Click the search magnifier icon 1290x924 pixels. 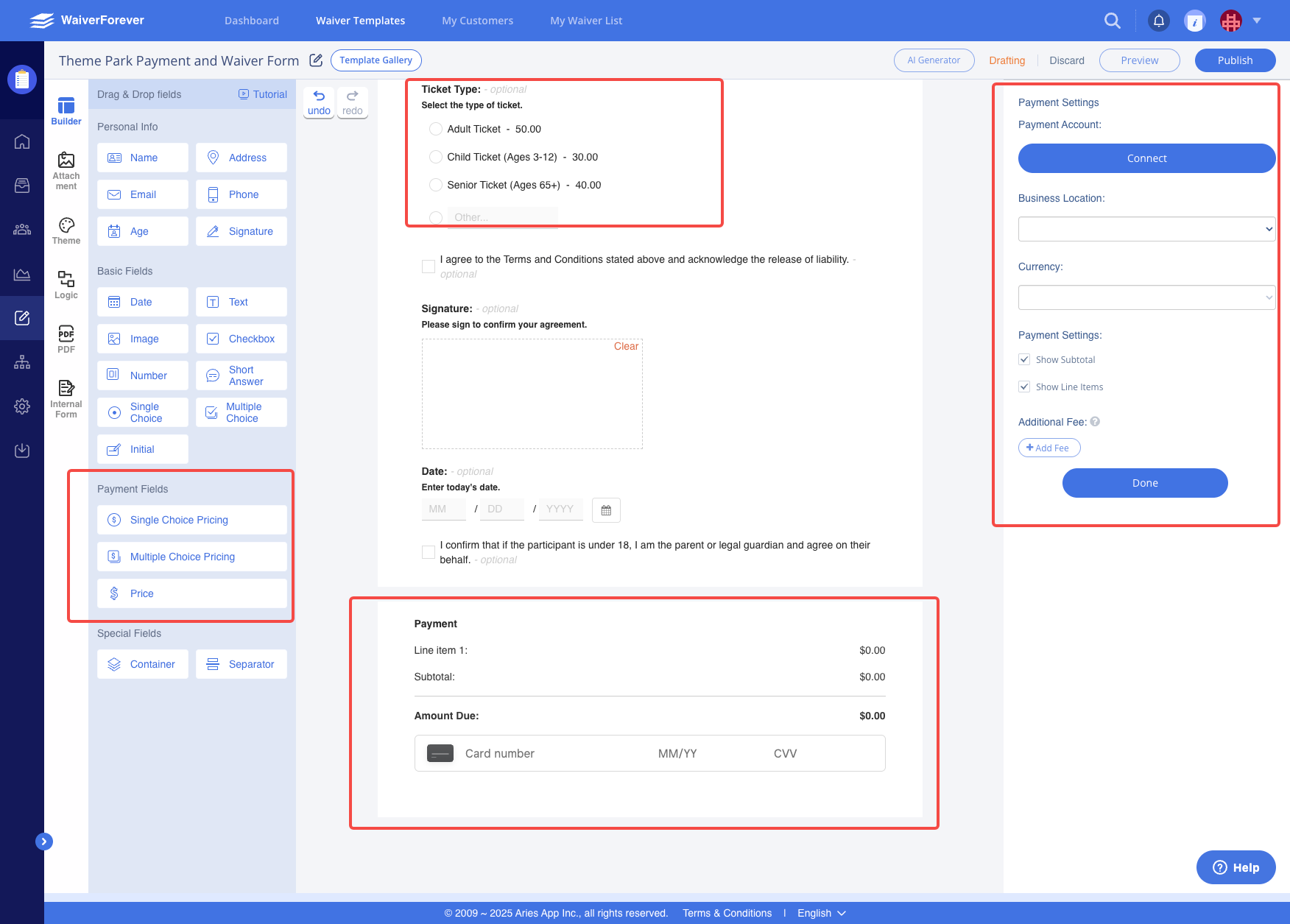1113,21
